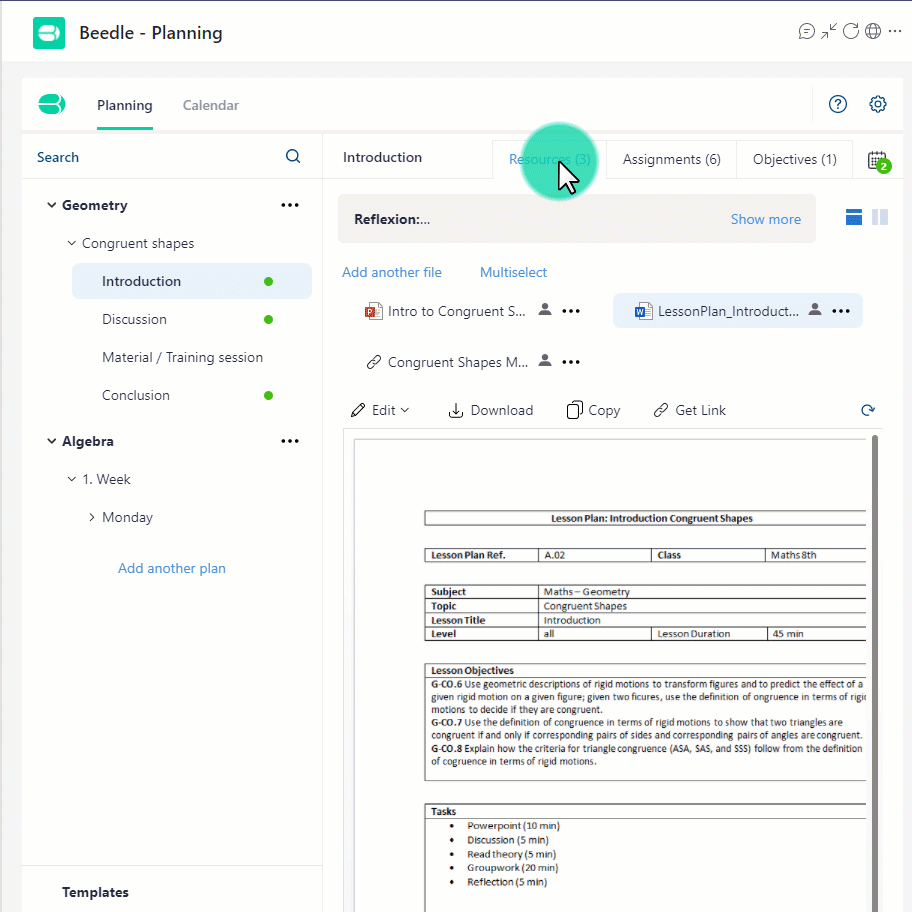Viewport: 912px width, 912px height.
Task: Open the chat conversation icon in title bar
Action: click(806, 31)
